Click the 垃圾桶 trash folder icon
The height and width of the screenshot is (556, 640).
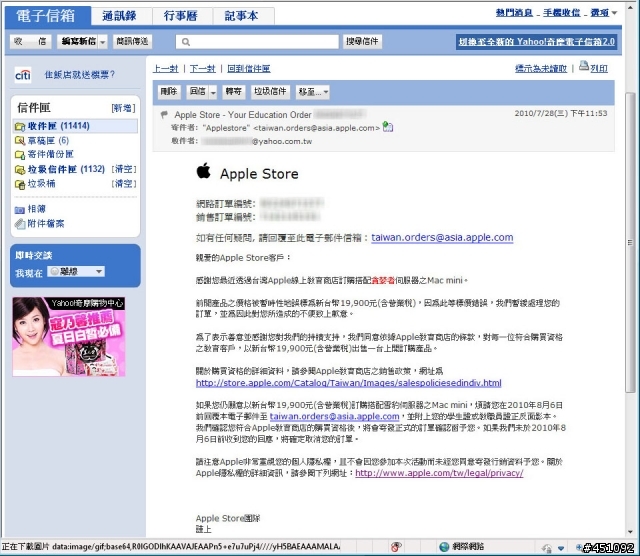tap(20, 184)
